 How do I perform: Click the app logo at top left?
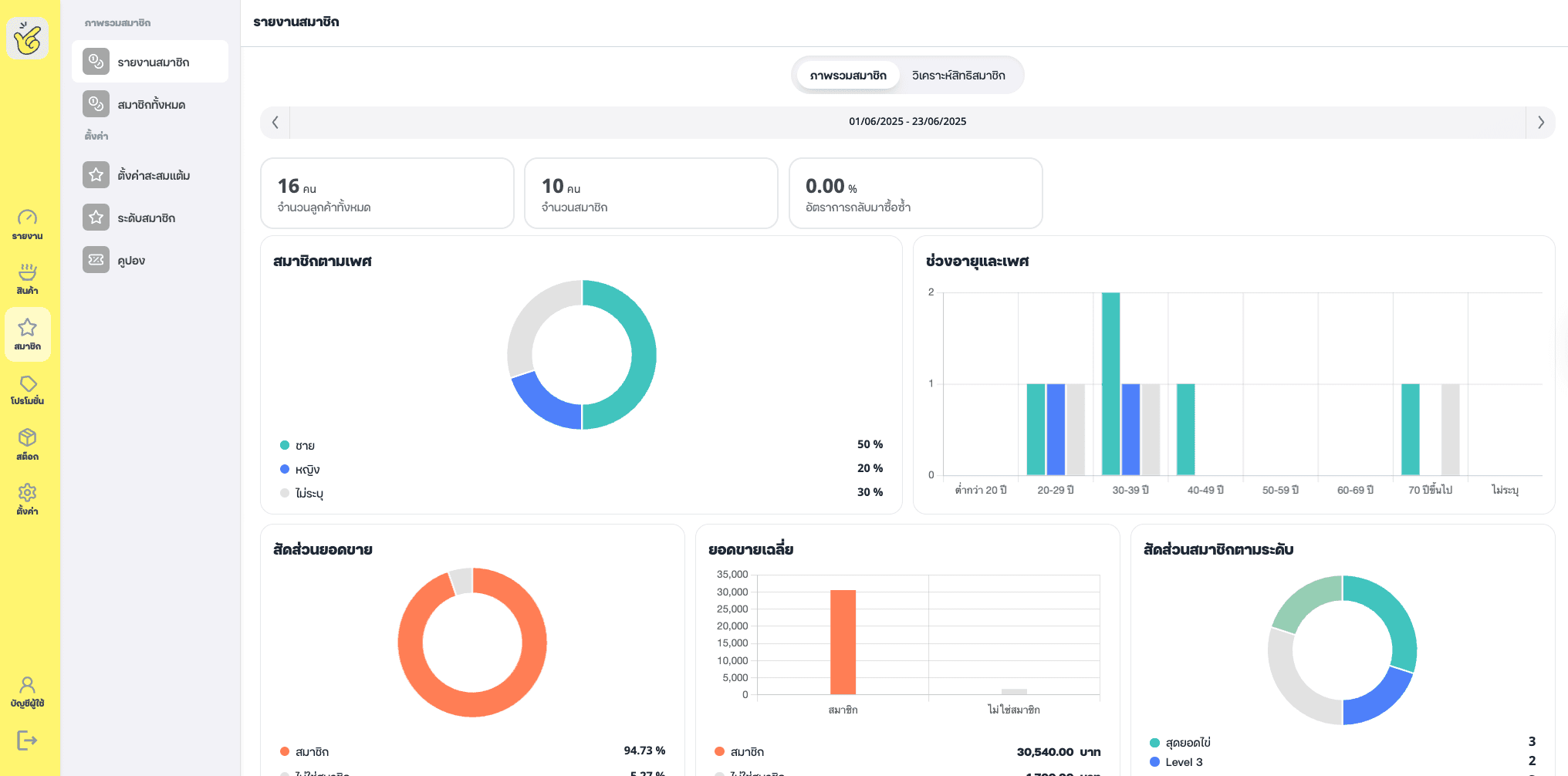click(x=28, y=38)
